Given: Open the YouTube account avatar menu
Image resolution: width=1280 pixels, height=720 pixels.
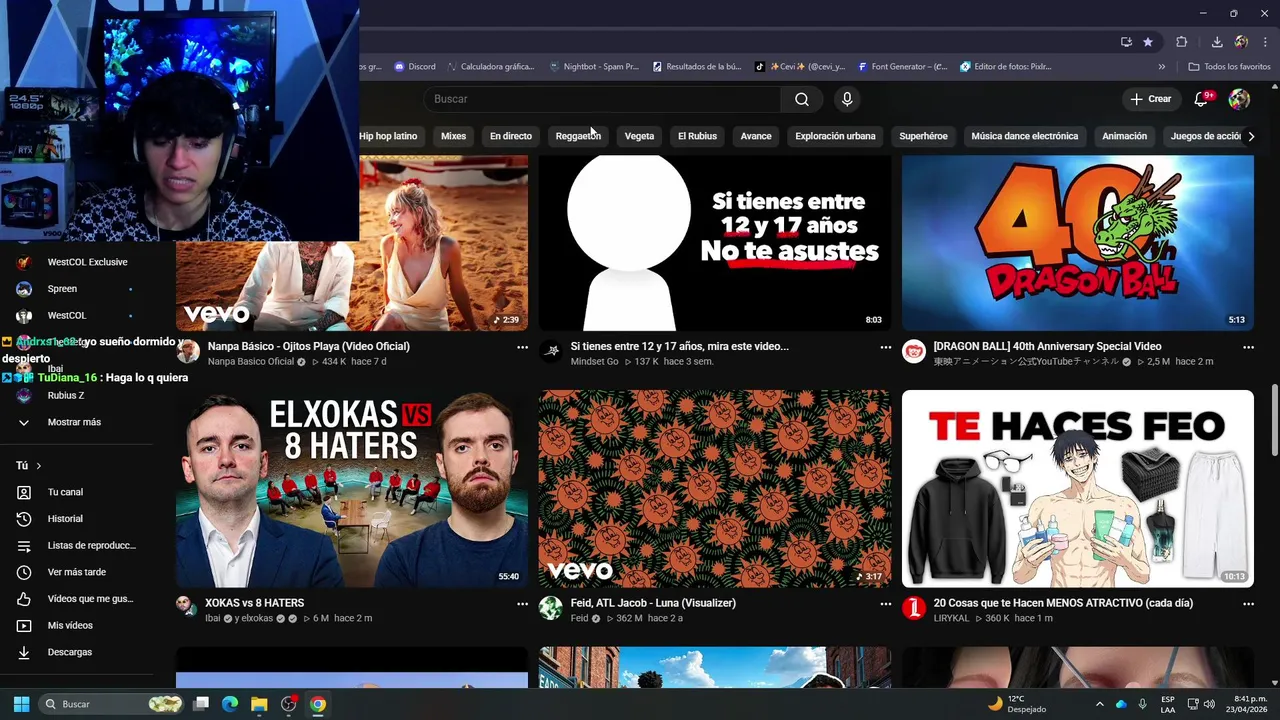Looking at the screenshot, I should (x=1239, y=99).
